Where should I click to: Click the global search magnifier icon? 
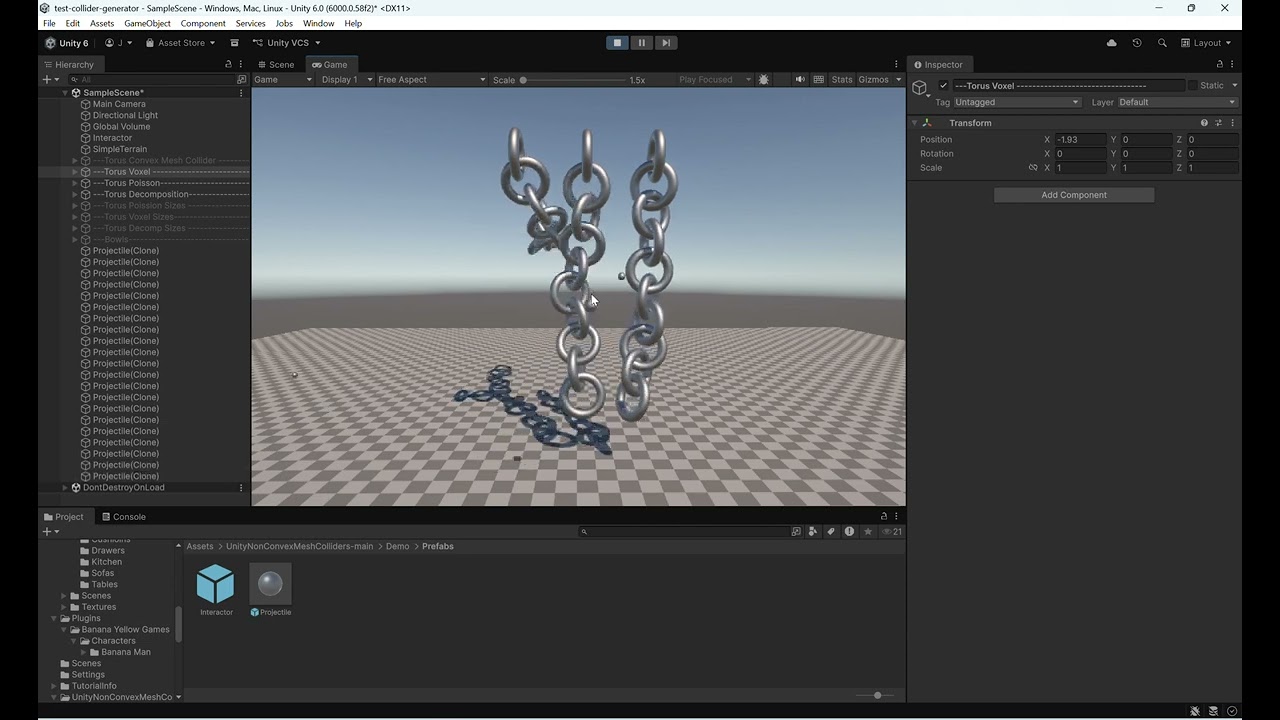[x=1162, y=43]
